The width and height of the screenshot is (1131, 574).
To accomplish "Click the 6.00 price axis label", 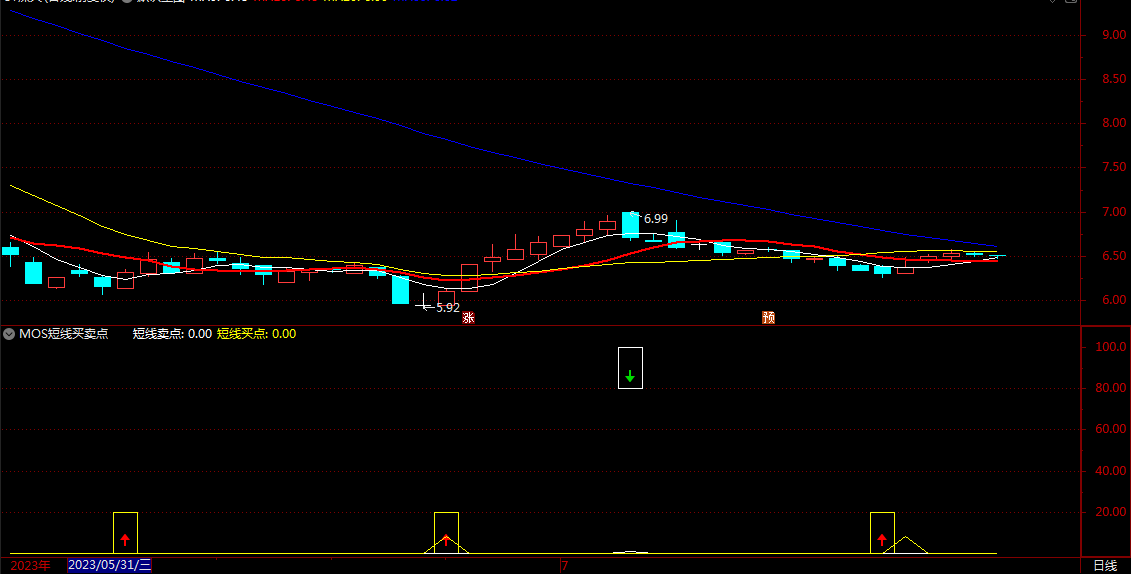I will (x=1114, y=300).
